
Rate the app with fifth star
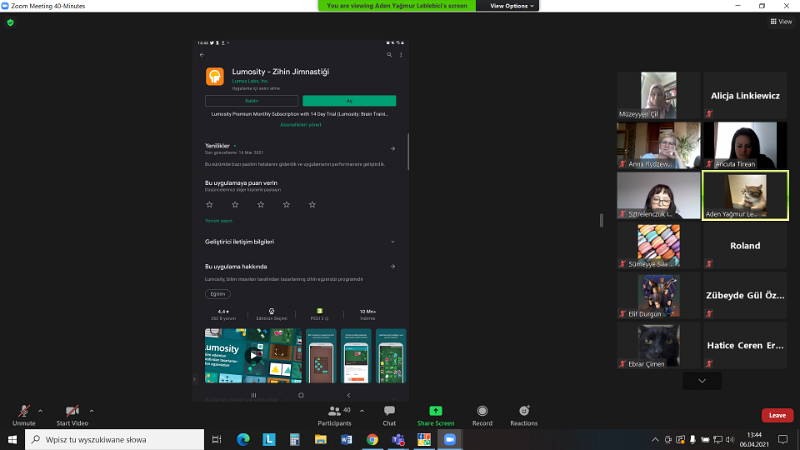pyautogui.click(x=312, y=205)
